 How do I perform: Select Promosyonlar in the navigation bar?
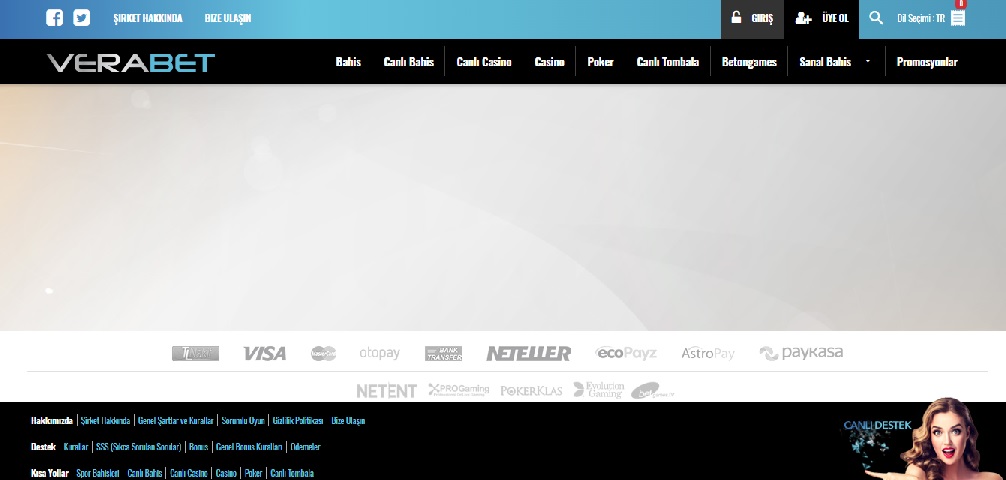tap(927, 62)
